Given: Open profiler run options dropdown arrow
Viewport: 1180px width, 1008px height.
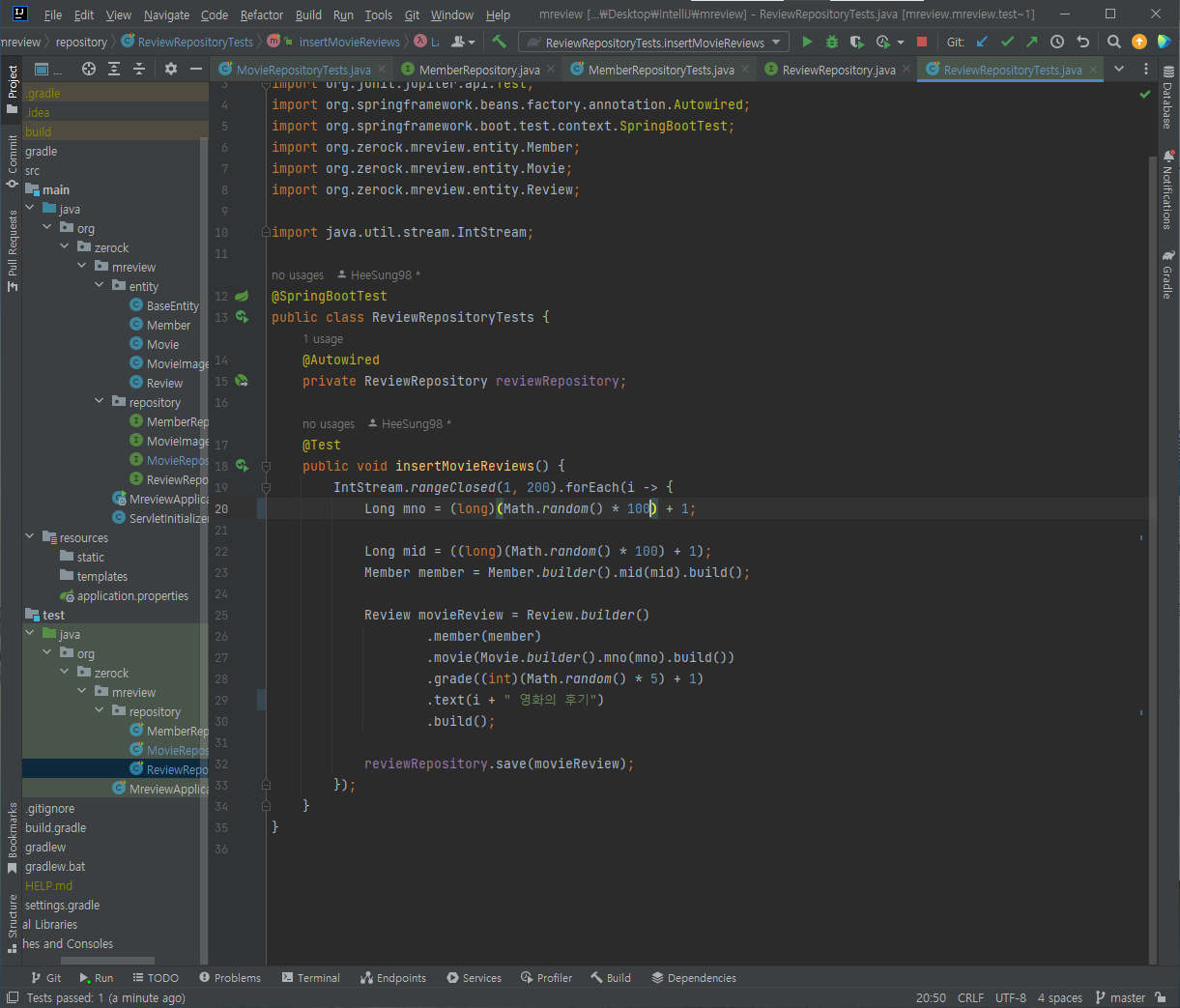Looking at the screenshot, I should pyautogui.click(x=901, y=43).
